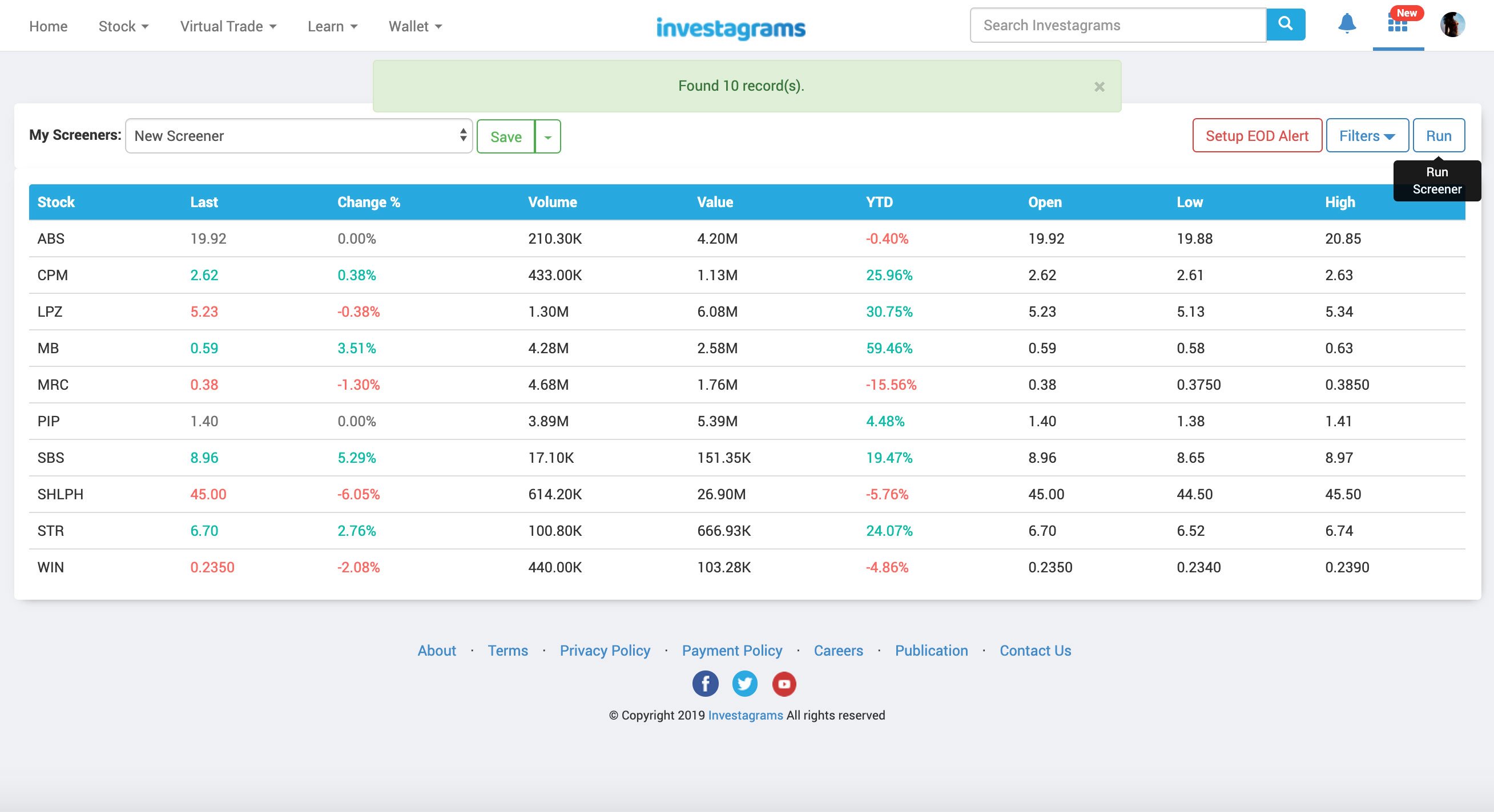Open the Privacy Policy link
This screenshot has height=812, width=1494.
click(x=605, y=651)
